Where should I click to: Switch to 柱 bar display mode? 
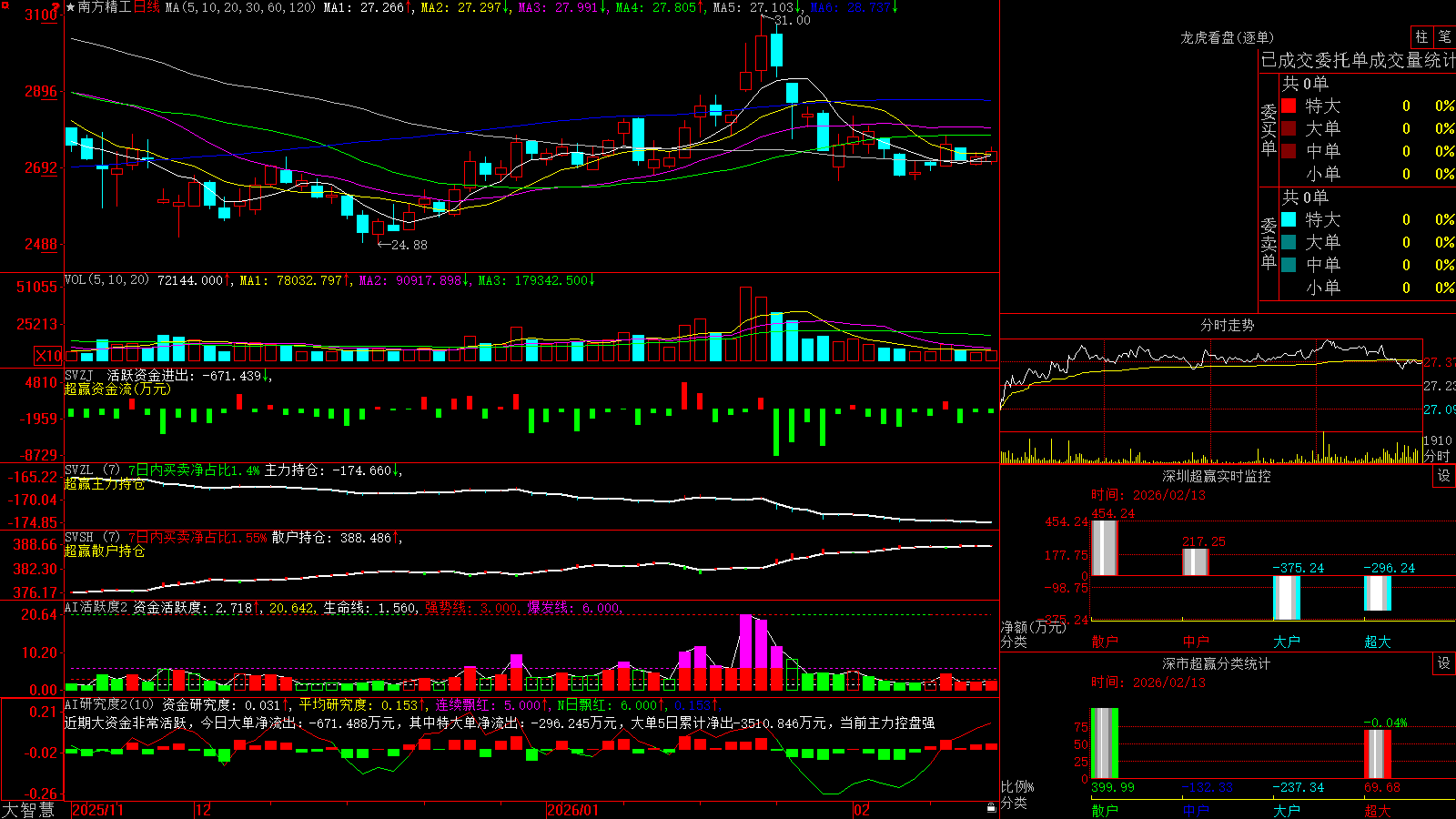point(1421,37)
